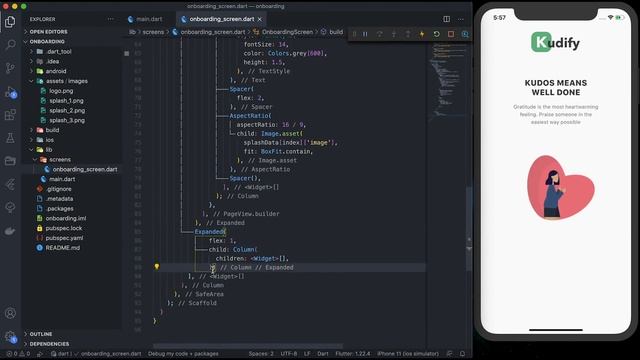Open pubspec.lock file
The width and height of the screenshot is (640, 360).
click(64, 228)
